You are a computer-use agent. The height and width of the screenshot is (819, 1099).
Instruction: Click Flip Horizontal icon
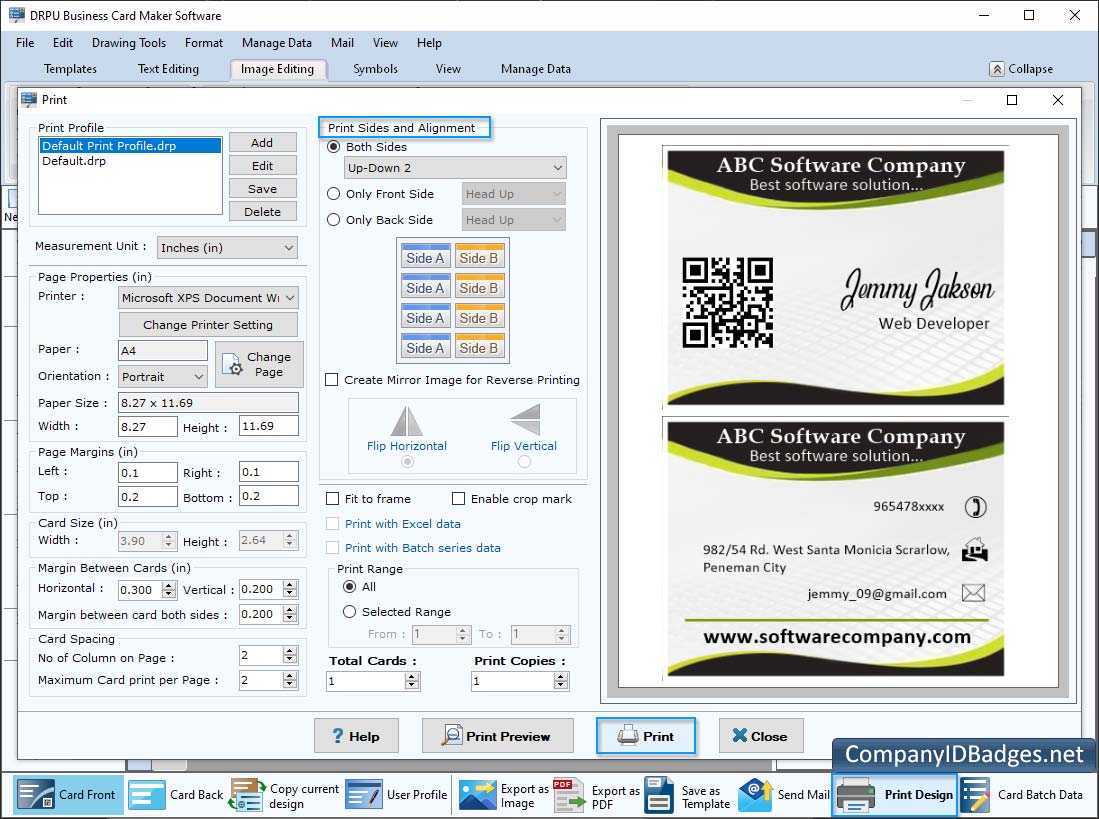pyautogui.click(x=407, y=420)
